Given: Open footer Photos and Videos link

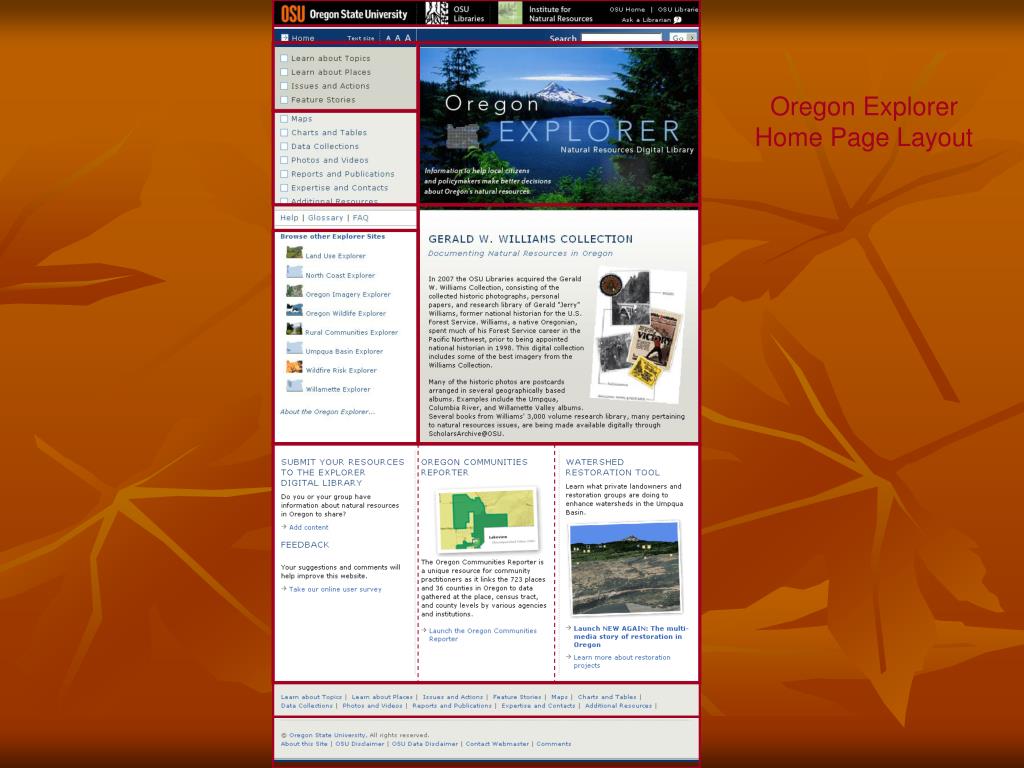Looking at the screenshot, I should [372, 705].
